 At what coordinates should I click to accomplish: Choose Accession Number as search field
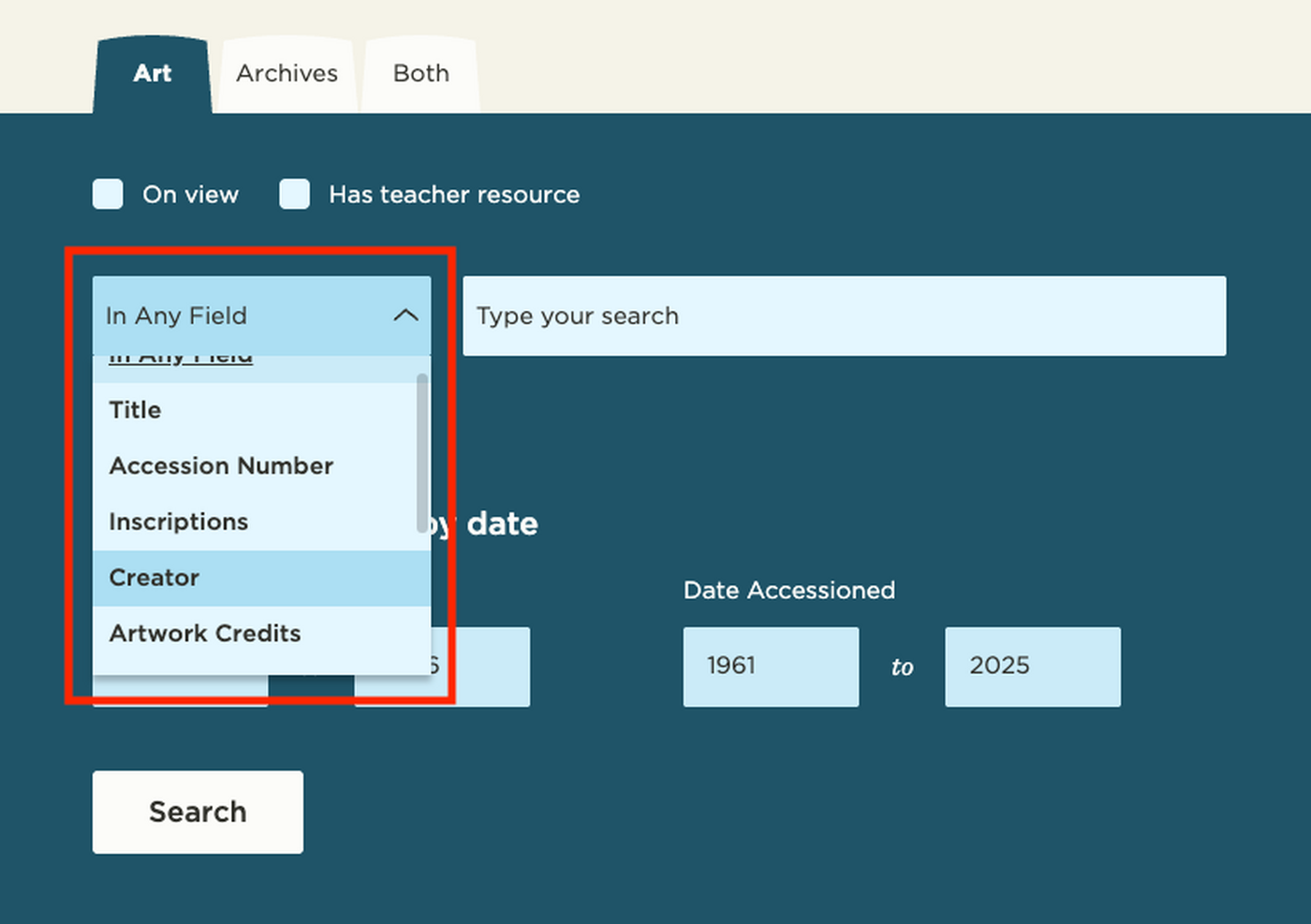[221, 465]
